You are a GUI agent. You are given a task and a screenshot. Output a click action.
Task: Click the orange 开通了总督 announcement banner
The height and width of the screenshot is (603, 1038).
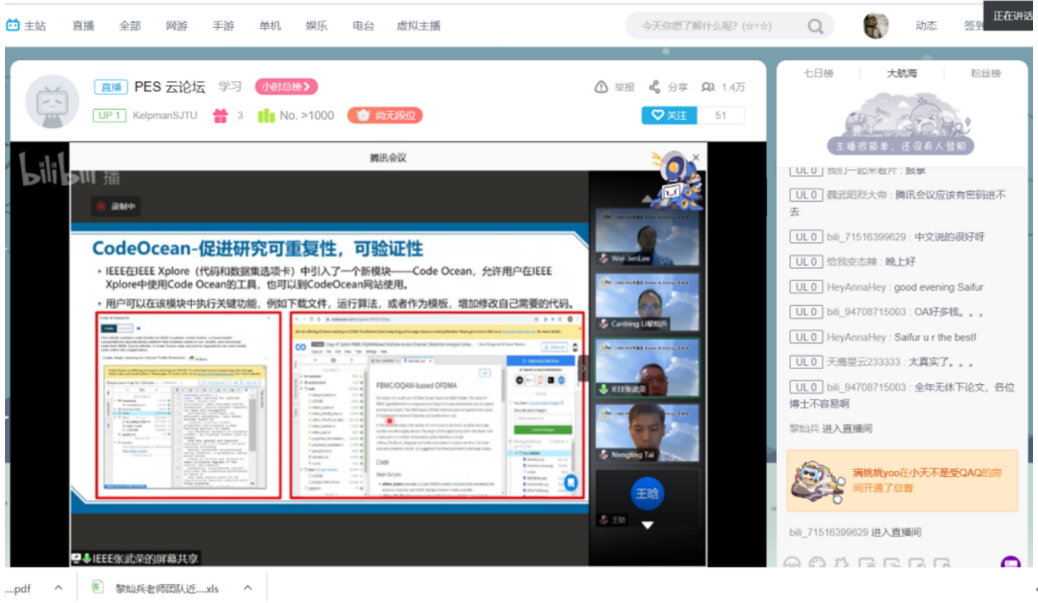tap(902, 481)
